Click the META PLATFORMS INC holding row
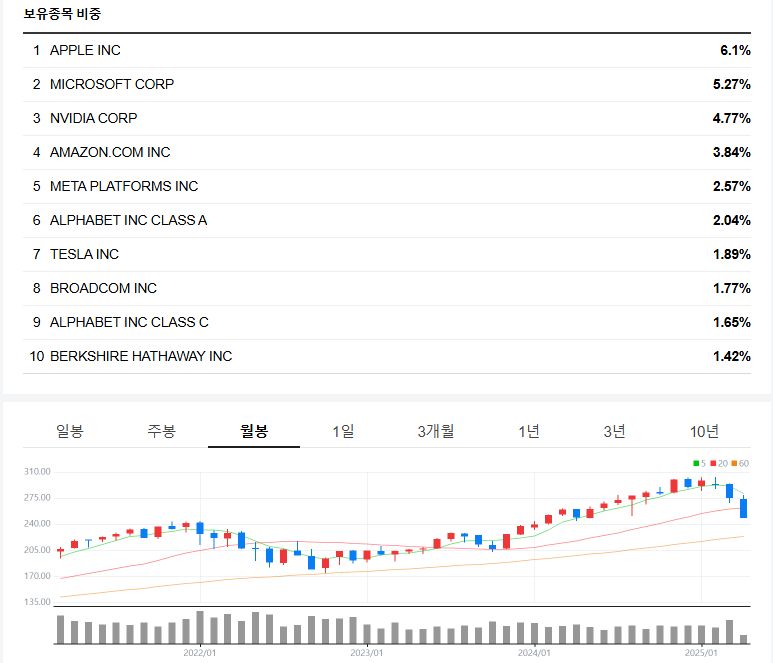The height and width of the screenshot is (663, 773). [387, 186]
